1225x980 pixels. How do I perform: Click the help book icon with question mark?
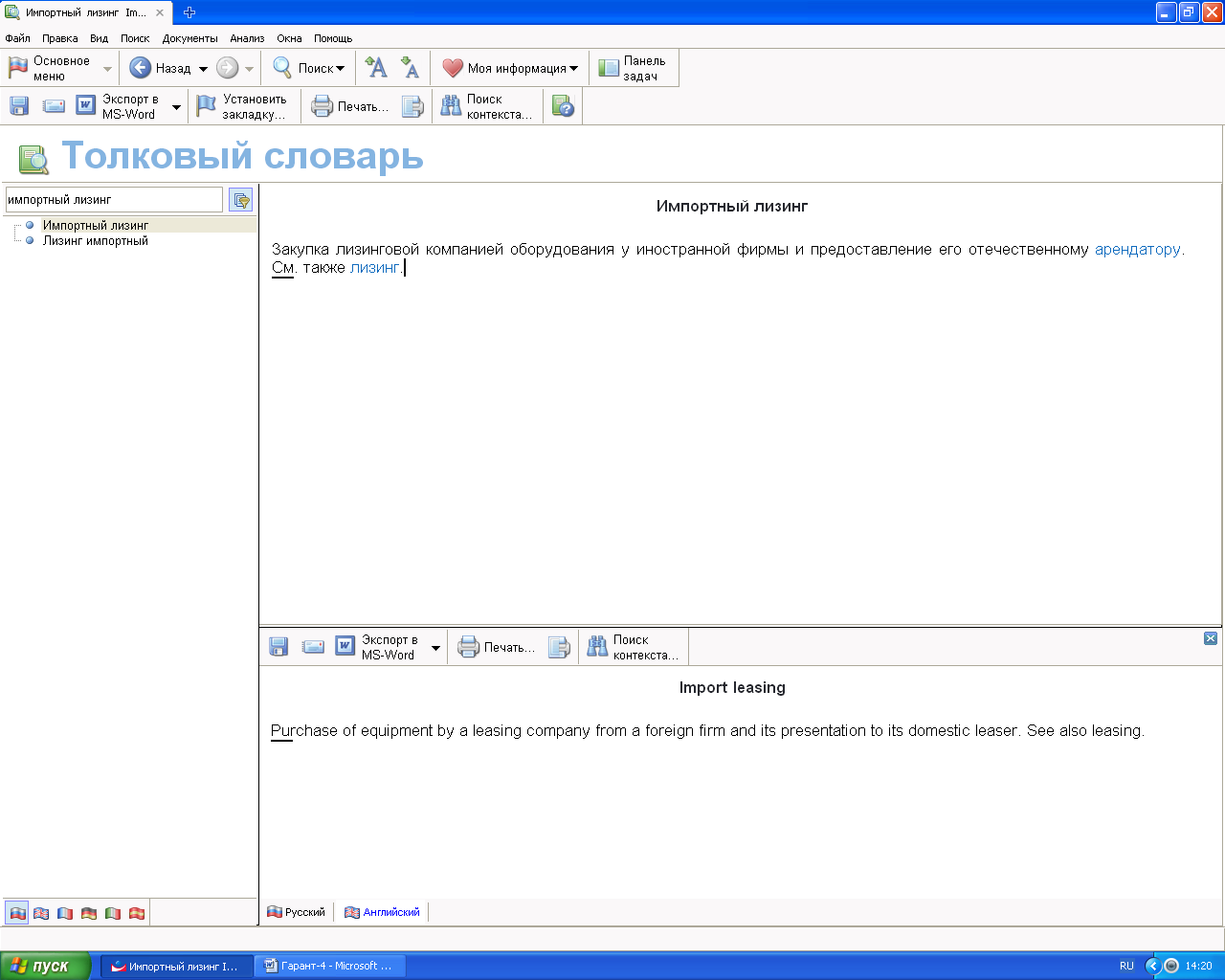pos(564,106)
